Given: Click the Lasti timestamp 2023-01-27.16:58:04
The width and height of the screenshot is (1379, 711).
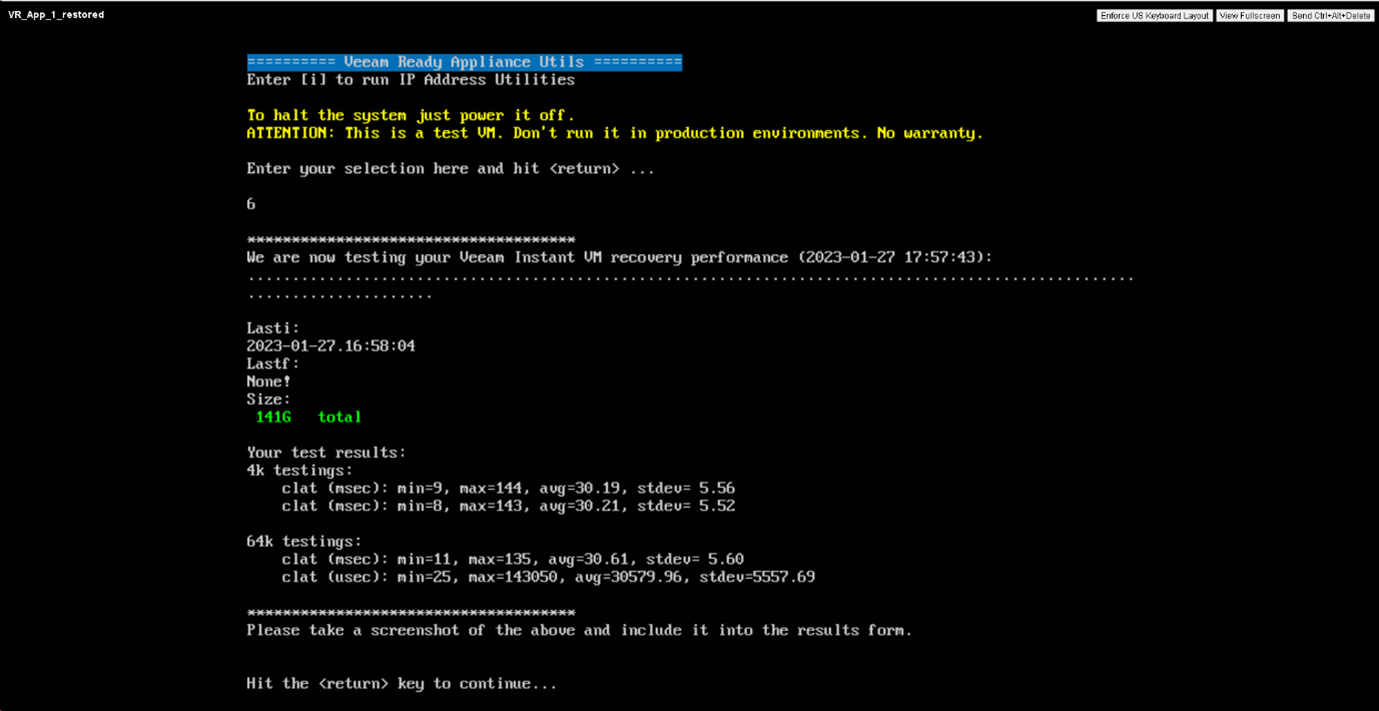Looking at the screenshot, I should click(331, 346).
